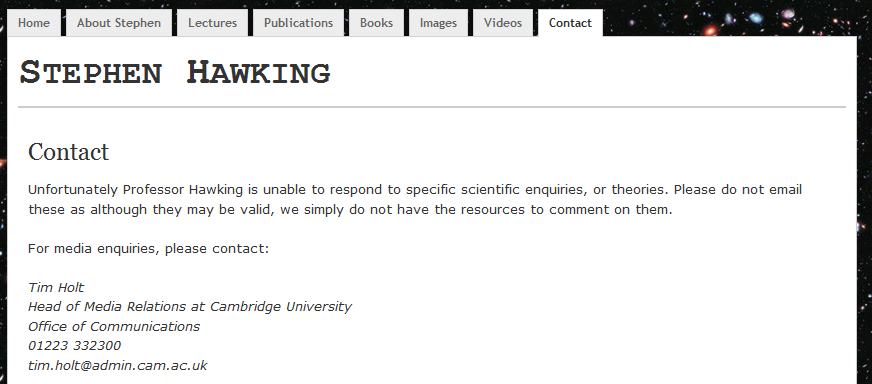Open the Home tab
Image resolution: width=872 pixels, height=384 pixels.
(x=34, y=23)
